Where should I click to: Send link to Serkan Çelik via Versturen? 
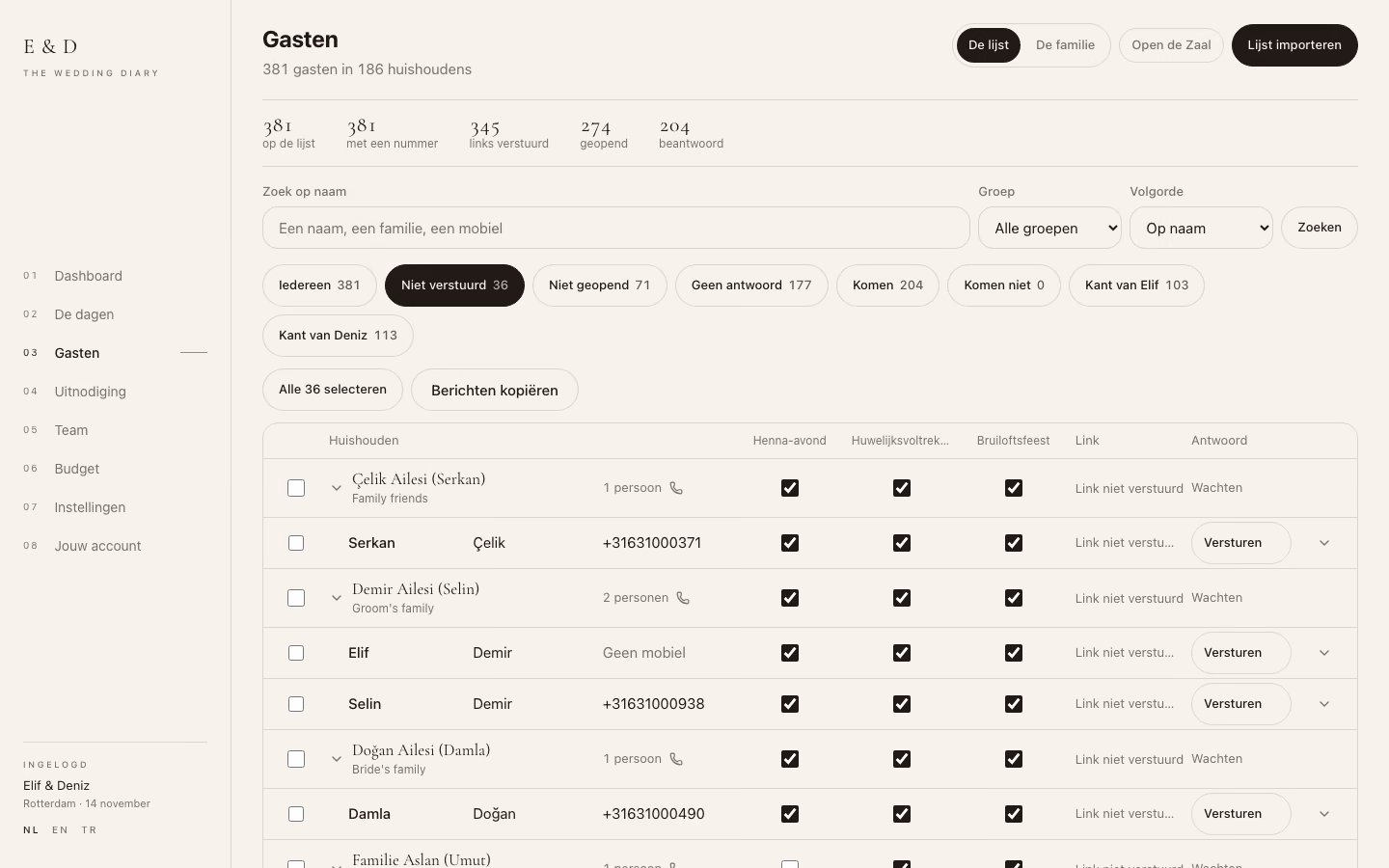(1240, 543)
